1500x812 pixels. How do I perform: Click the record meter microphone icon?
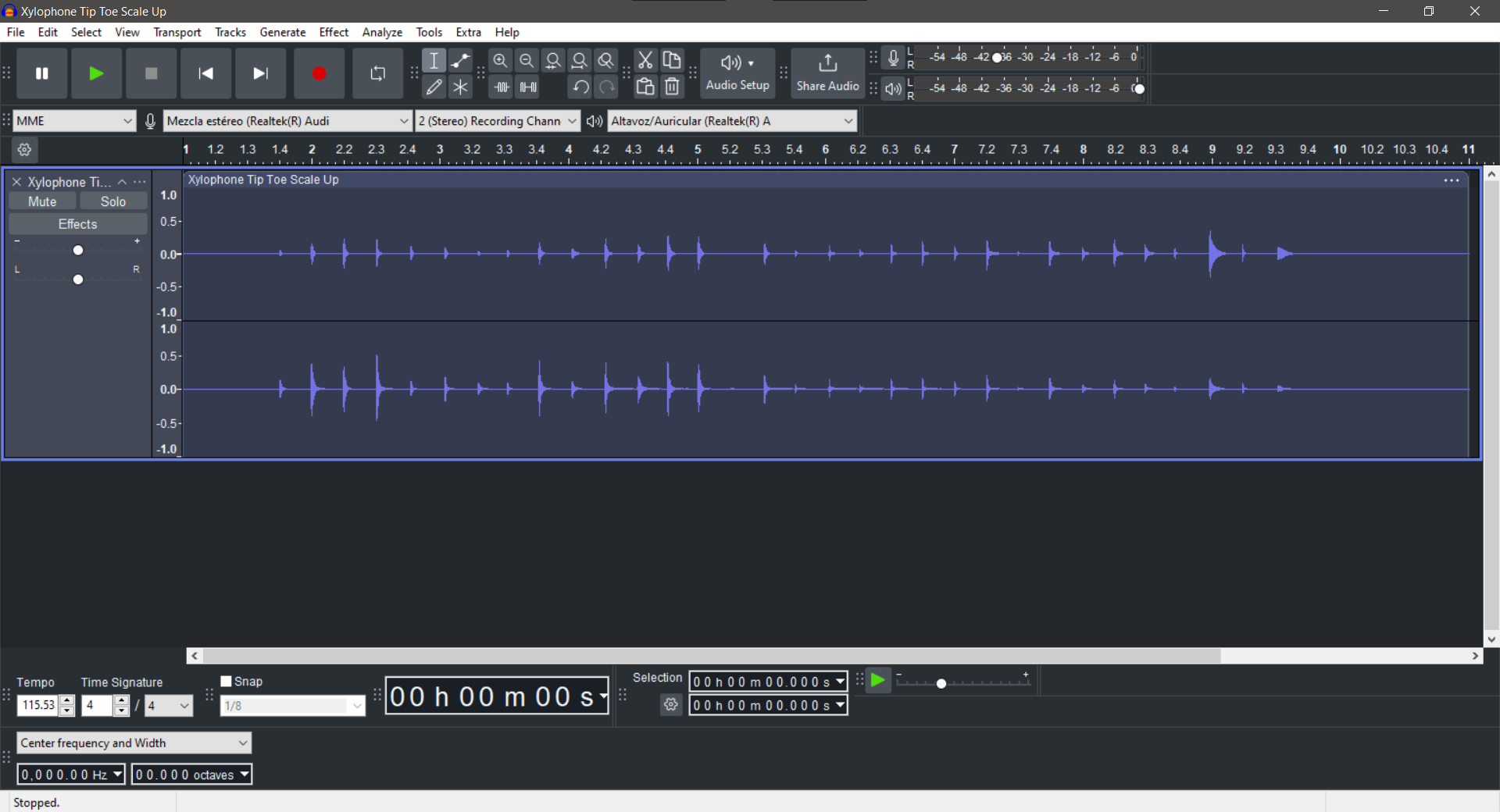(x=894, y=58)
